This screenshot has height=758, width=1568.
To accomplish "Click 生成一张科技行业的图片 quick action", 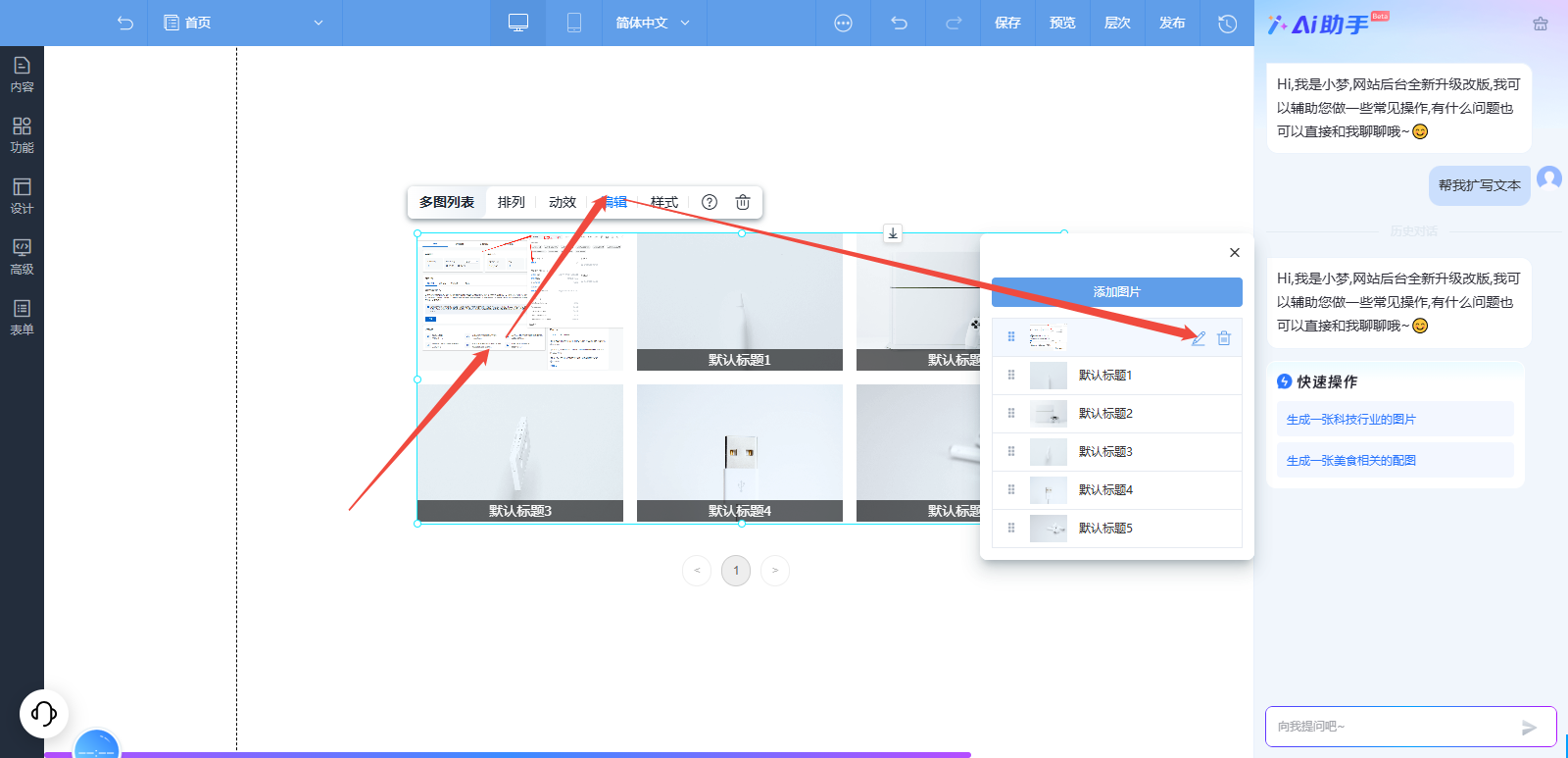I will (1396, 419).
